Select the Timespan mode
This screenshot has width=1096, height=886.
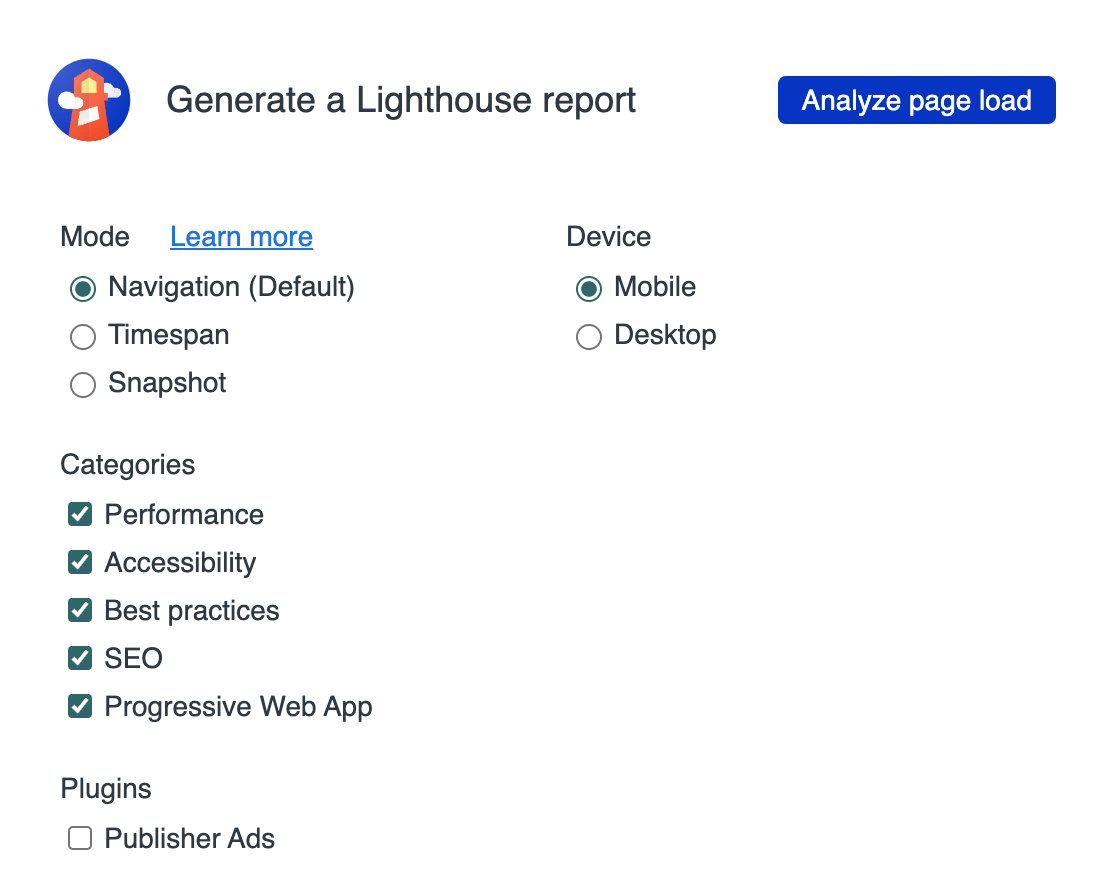[82, 337]
